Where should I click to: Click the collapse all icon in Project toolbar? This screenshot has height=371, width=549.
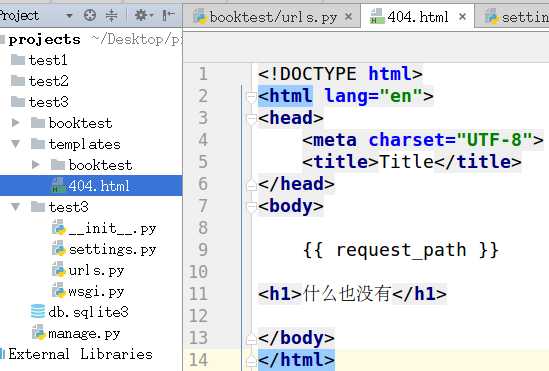pyautogui.click(x=111, y=15)
